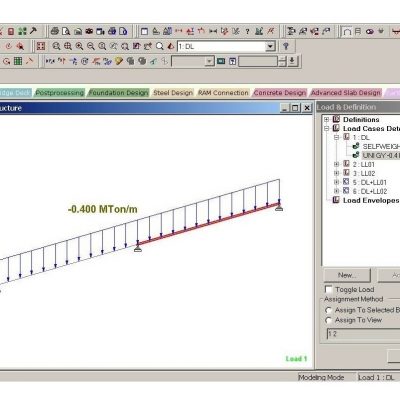Click the green grid table icon
The image size is (400, 400).
point(18,61)
